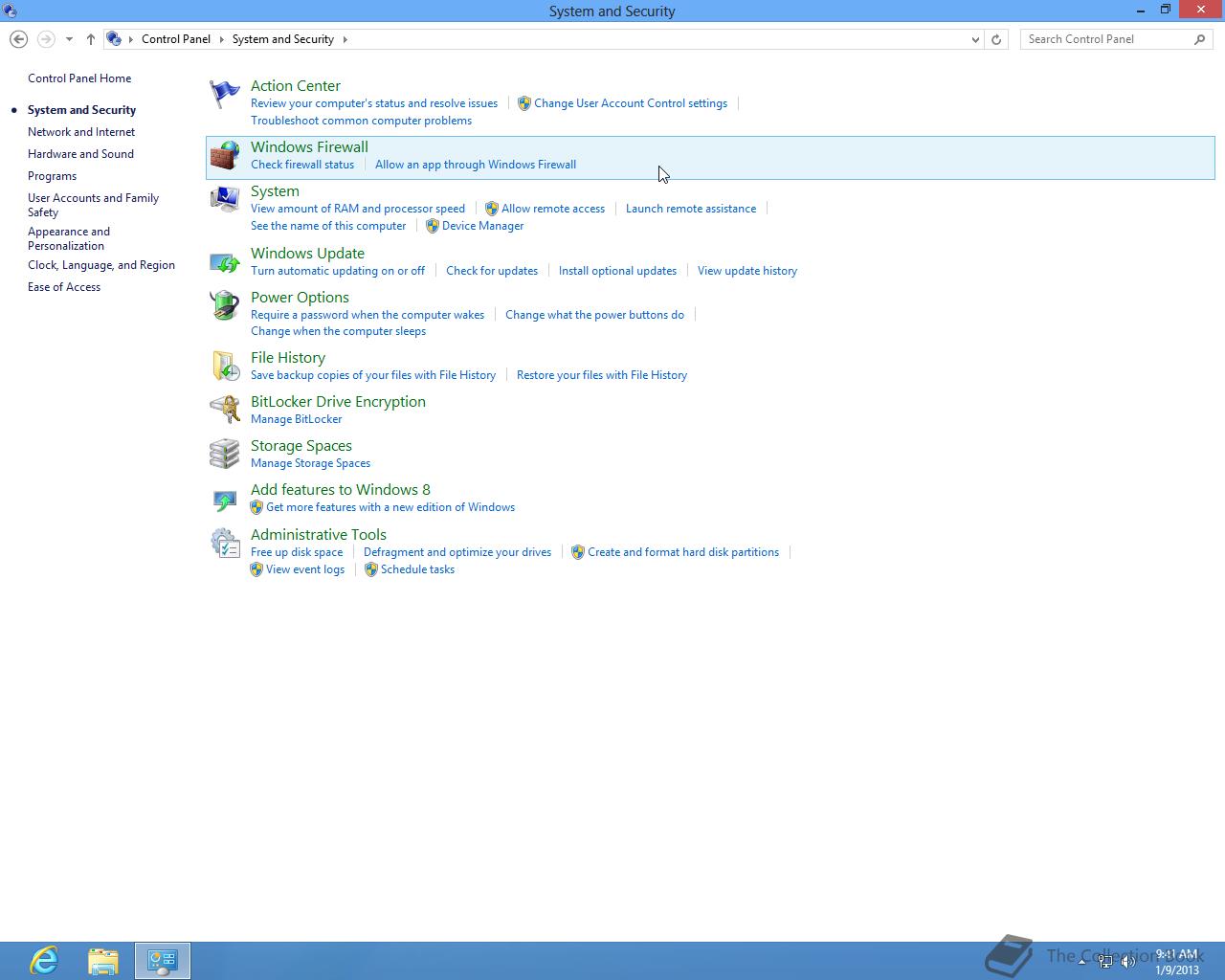1225x980 pixels.
Task: Click the Power Options battery icon
Action: (x=224, y=306)
